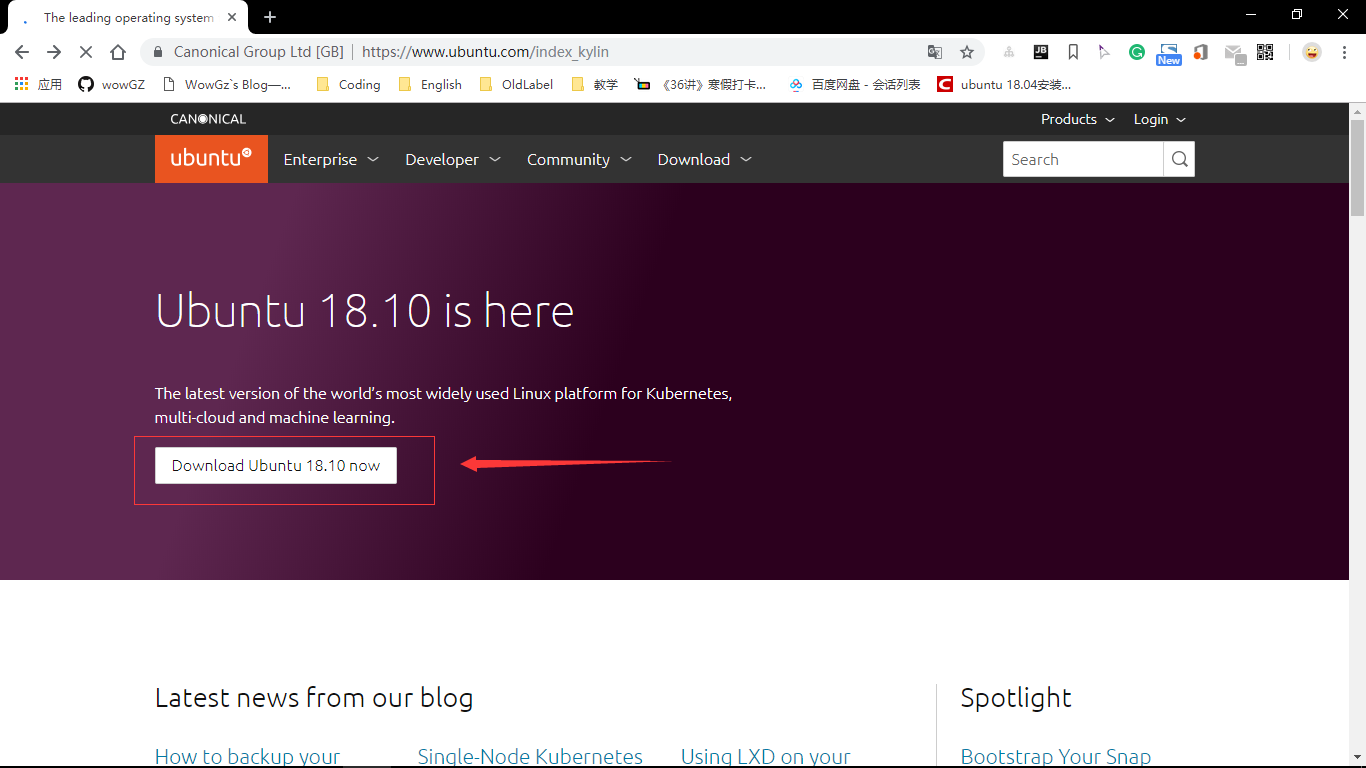Open the Office extension icon

[1201, 52]
